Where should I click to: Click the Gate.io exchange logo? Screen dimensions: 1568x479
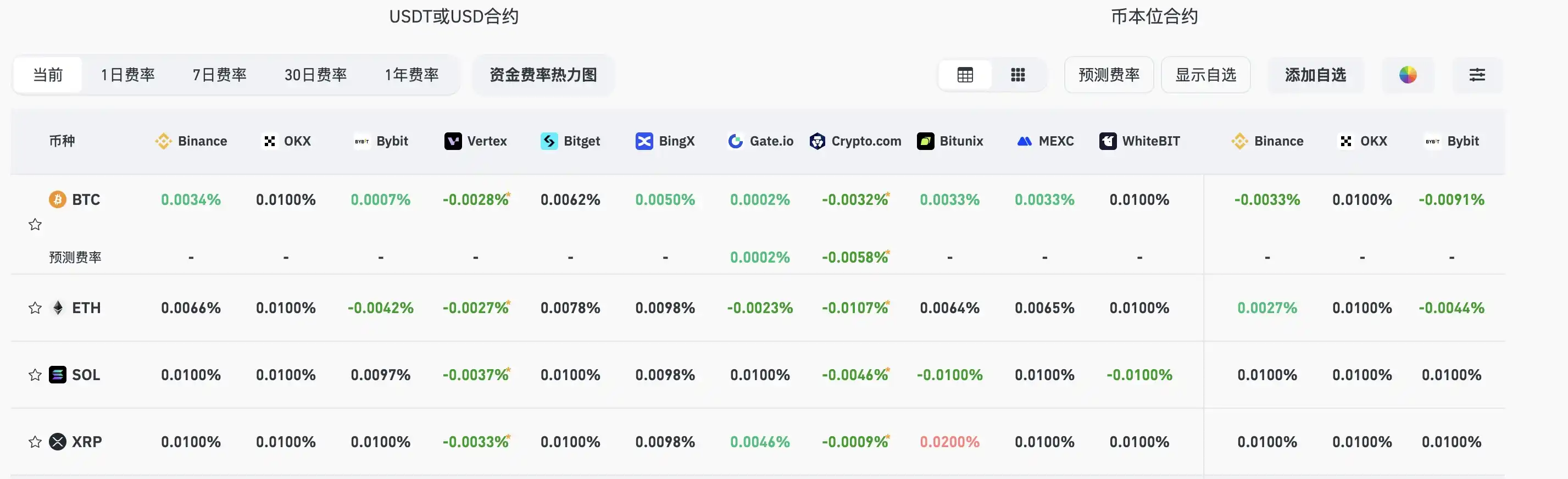[x=735, y=141]
